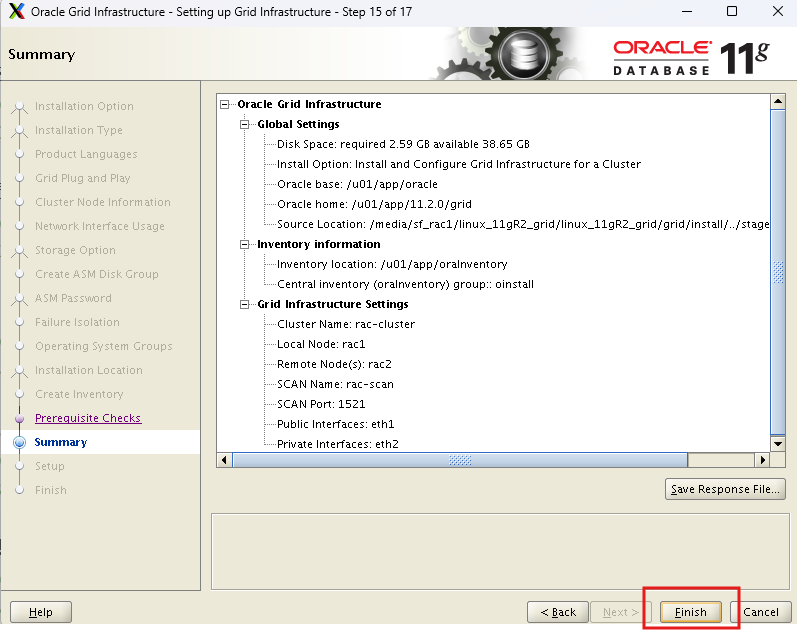Click the vertical scrollbar thumb
This screenshot has width=797, height=630.
pyautogui.click(x=778, y=272)
